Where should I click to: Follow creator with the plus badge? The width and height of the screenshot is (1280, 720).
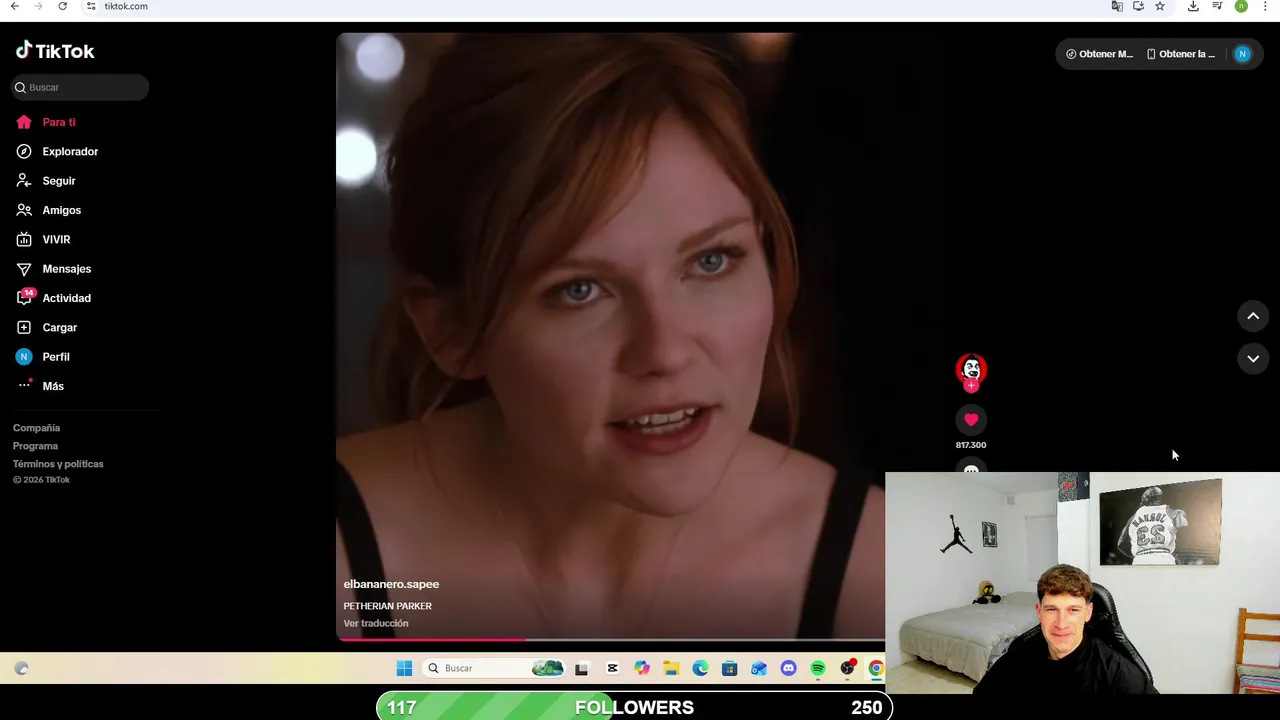971,386
